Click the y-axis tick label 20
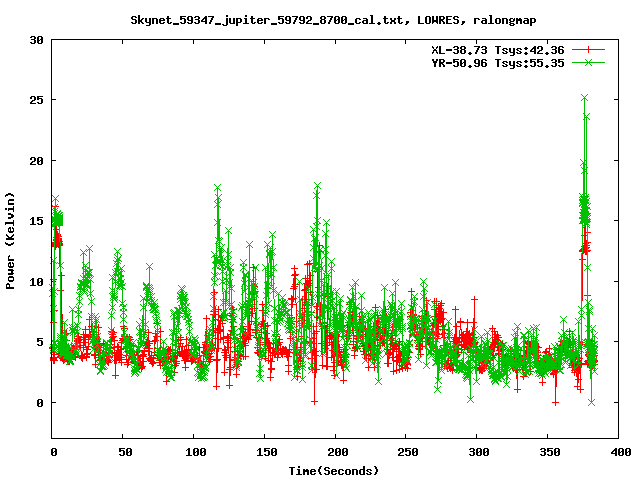The image size is (640, 480). coord(36,161)
